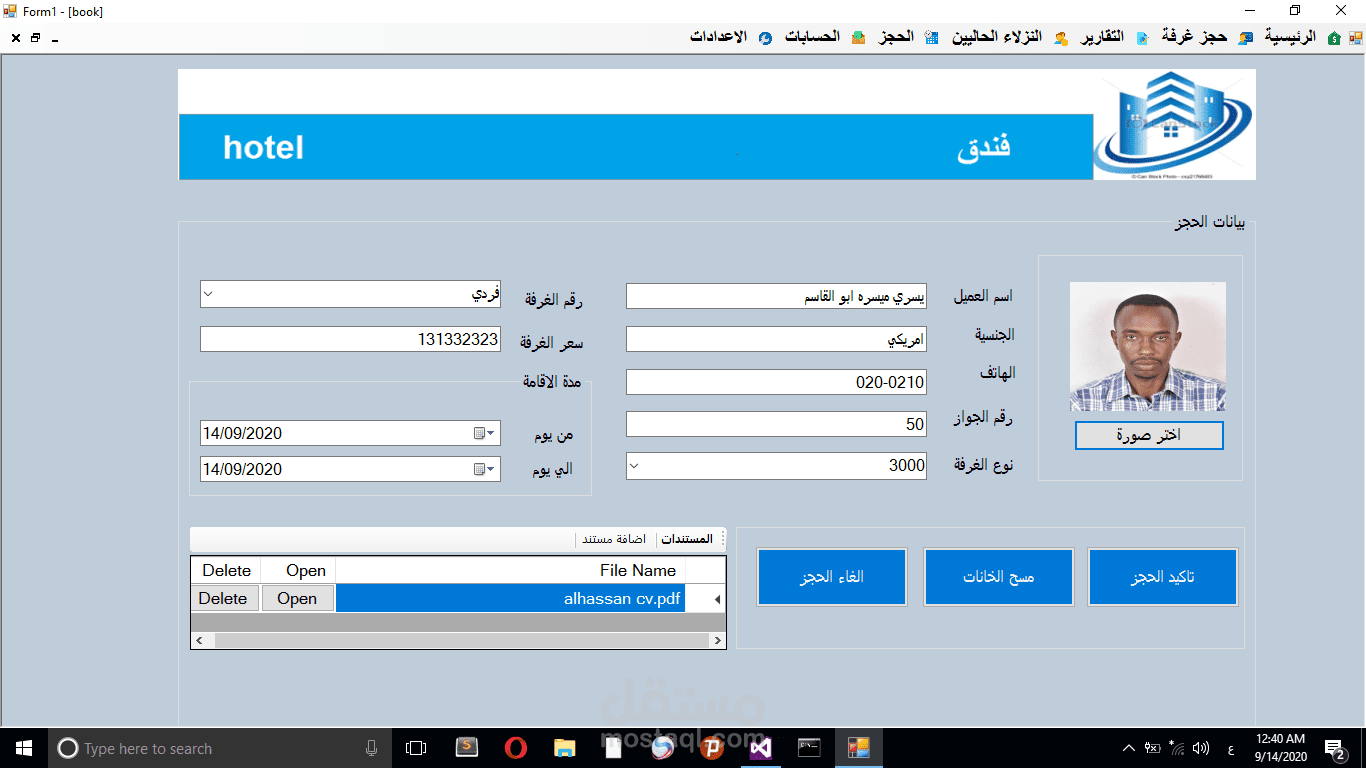Click the Wi-Fi network tray icon

(1177, 748)
